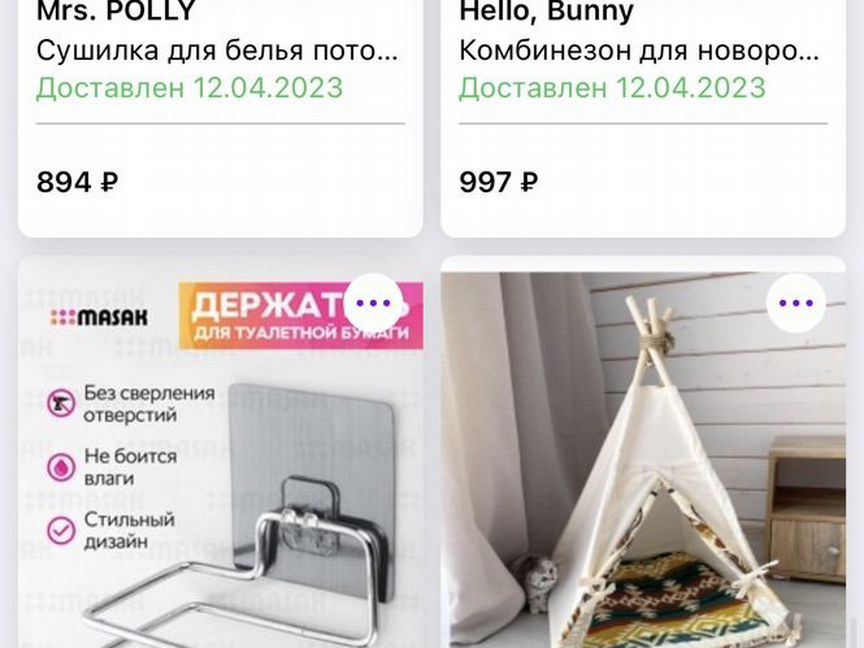This screenshot has height=648, width=864.
Task: Tap delivered status on the Hello, Bunny card
Action: pos(612,88)
